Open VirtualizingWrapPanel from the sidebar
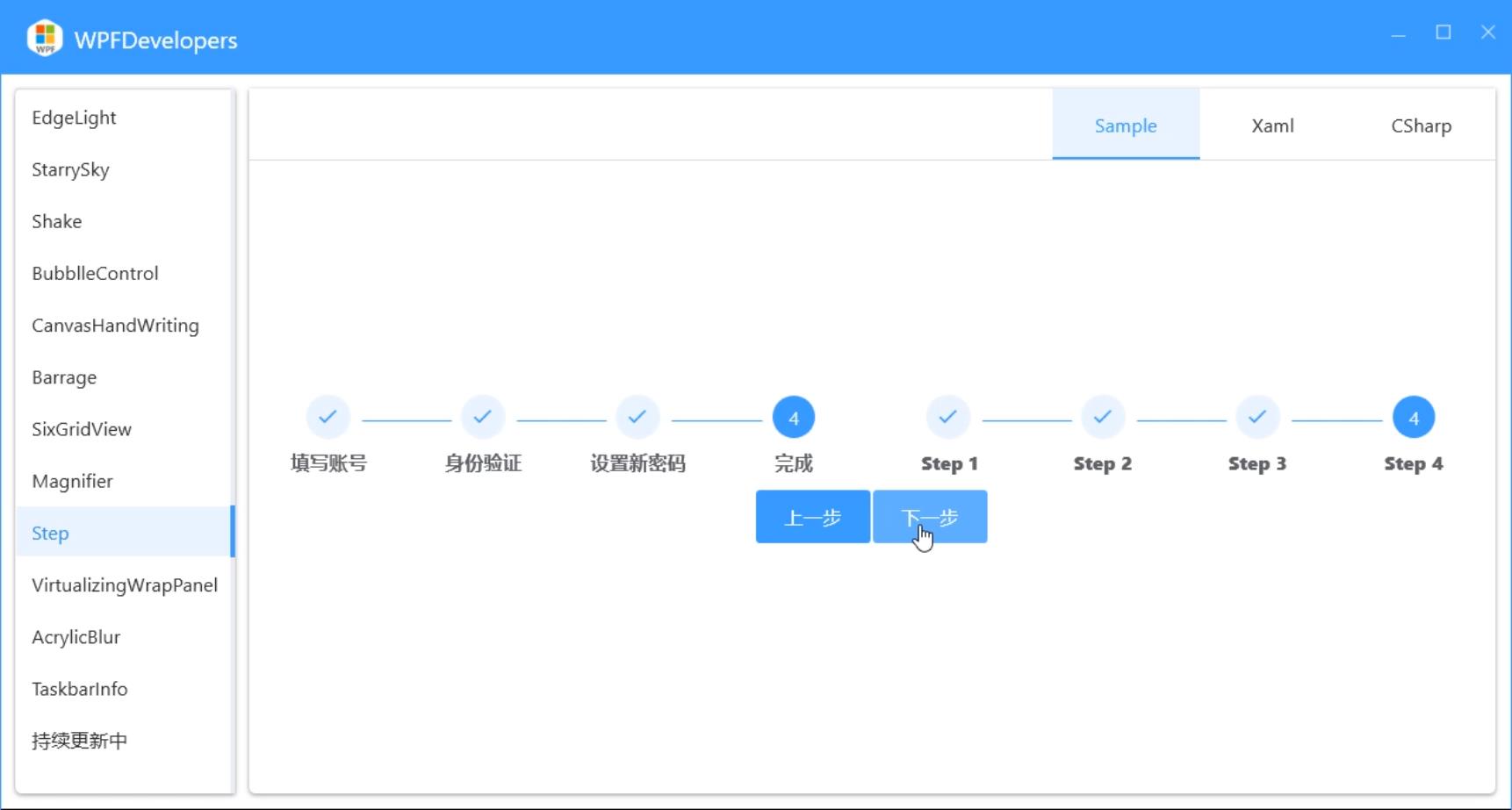The image size is (1512, 810). pos(125,584)
